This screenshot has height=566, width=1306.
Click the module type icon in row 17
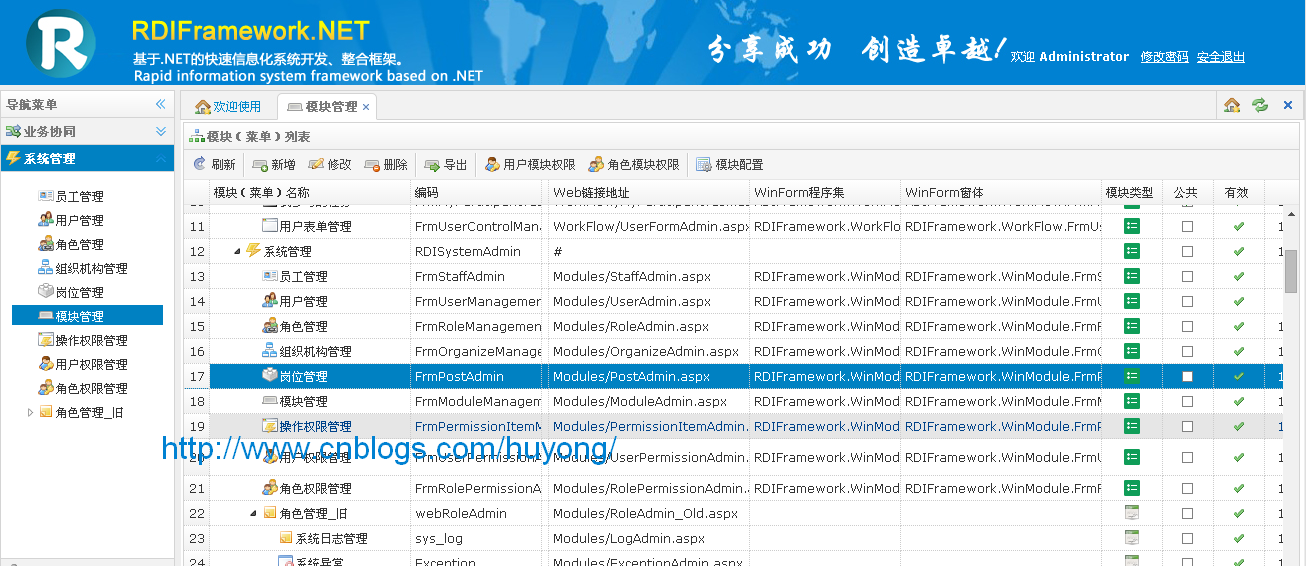[x=1132, y=377]
